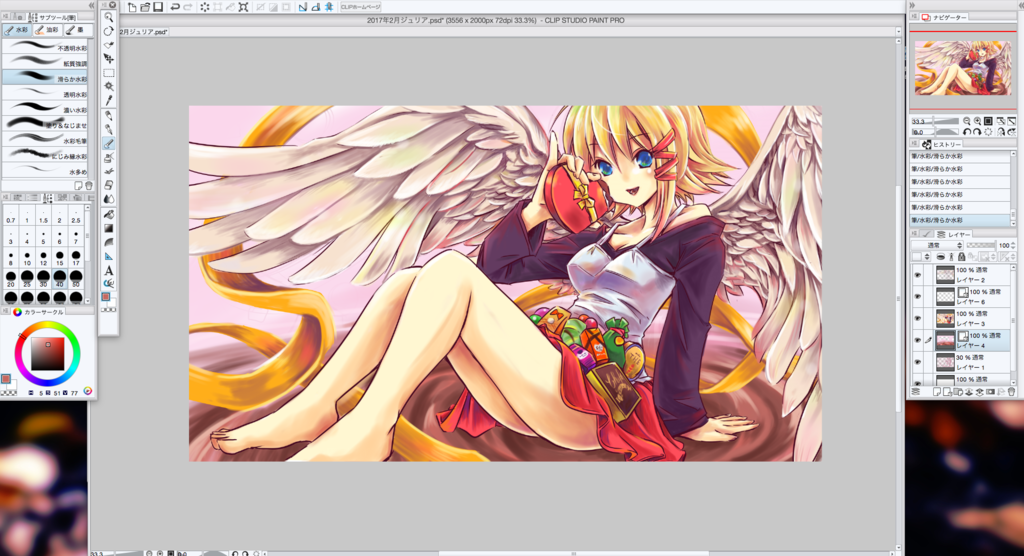Hide レイヤー 6 with its eye icon
The image size is (1024, 556).
(x=917, y=297)
